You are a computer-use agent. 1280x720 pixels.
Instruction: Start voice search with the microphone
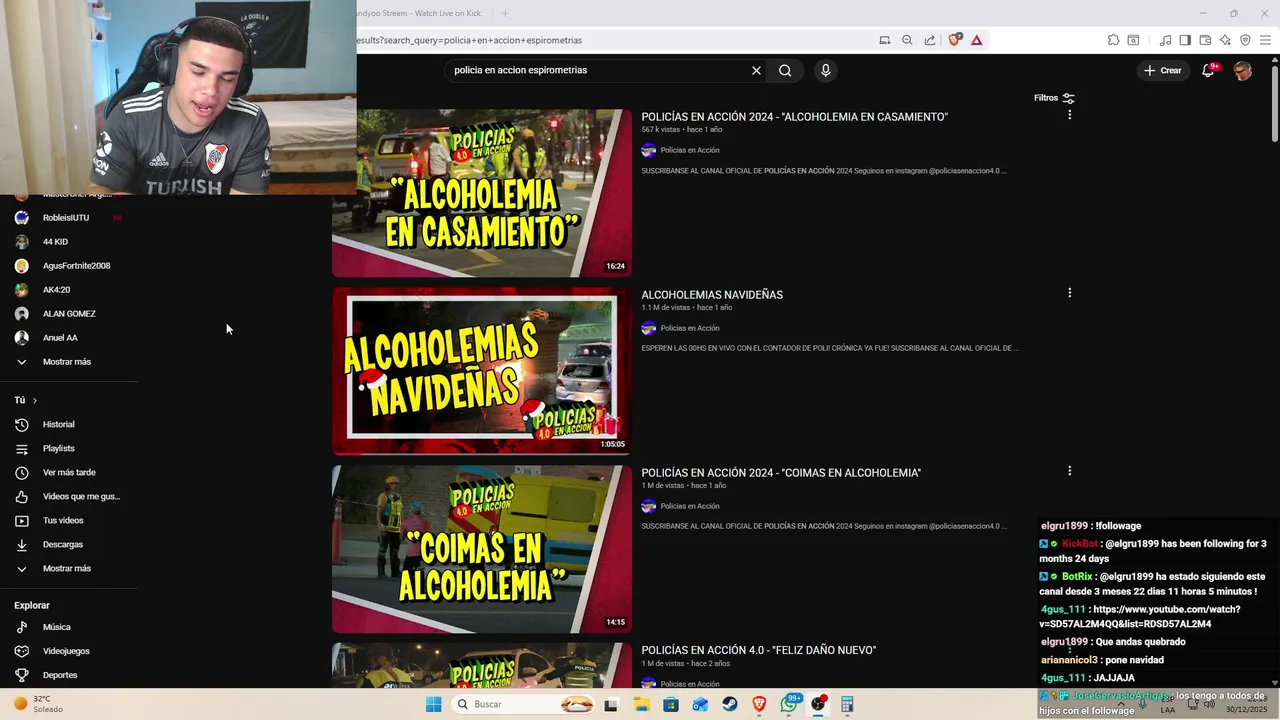coord(825,70)
